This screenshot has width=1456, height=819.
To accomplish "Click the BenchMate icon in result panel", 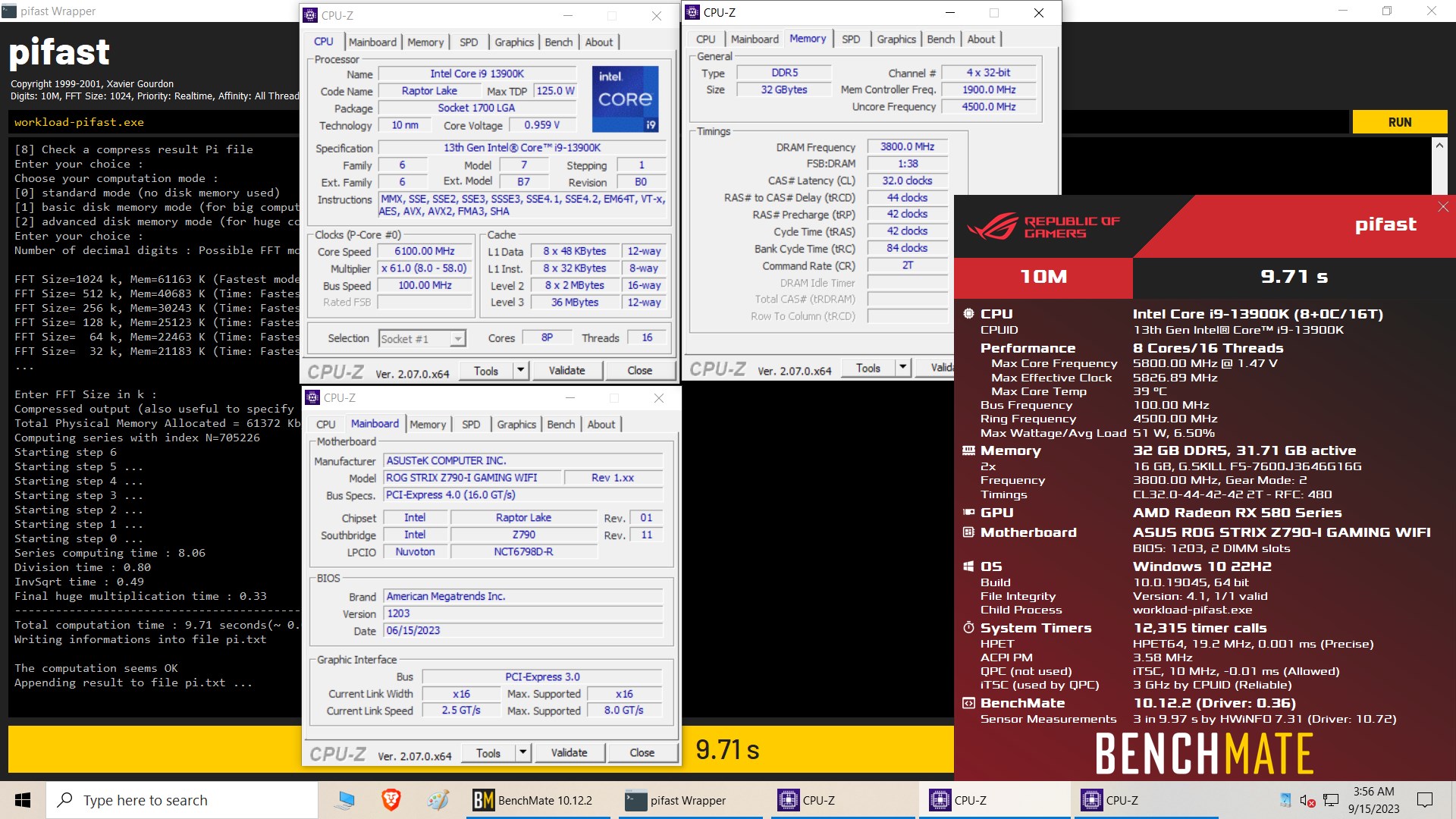I will coord(968,703).
